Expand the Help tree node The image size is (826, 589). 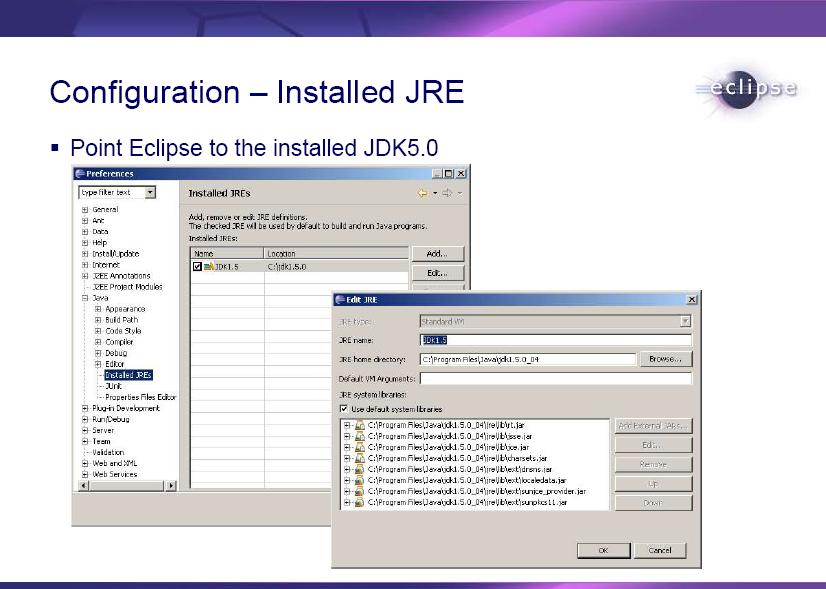tap(85, 243)
